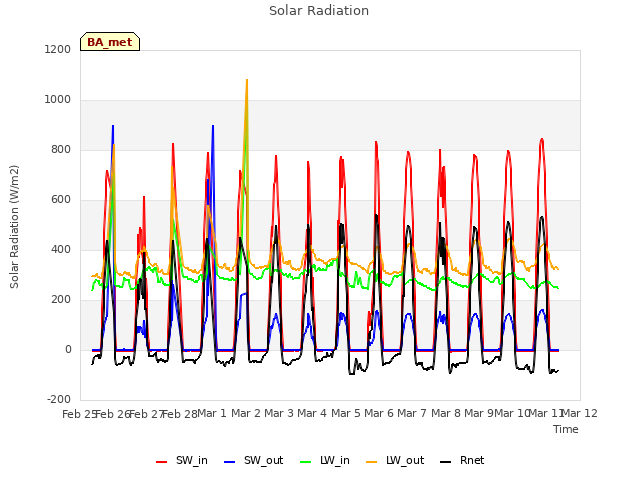The image size is (640, 480).
Task: Click the Mar 8 x-axis label
Action: pos(446,413)
